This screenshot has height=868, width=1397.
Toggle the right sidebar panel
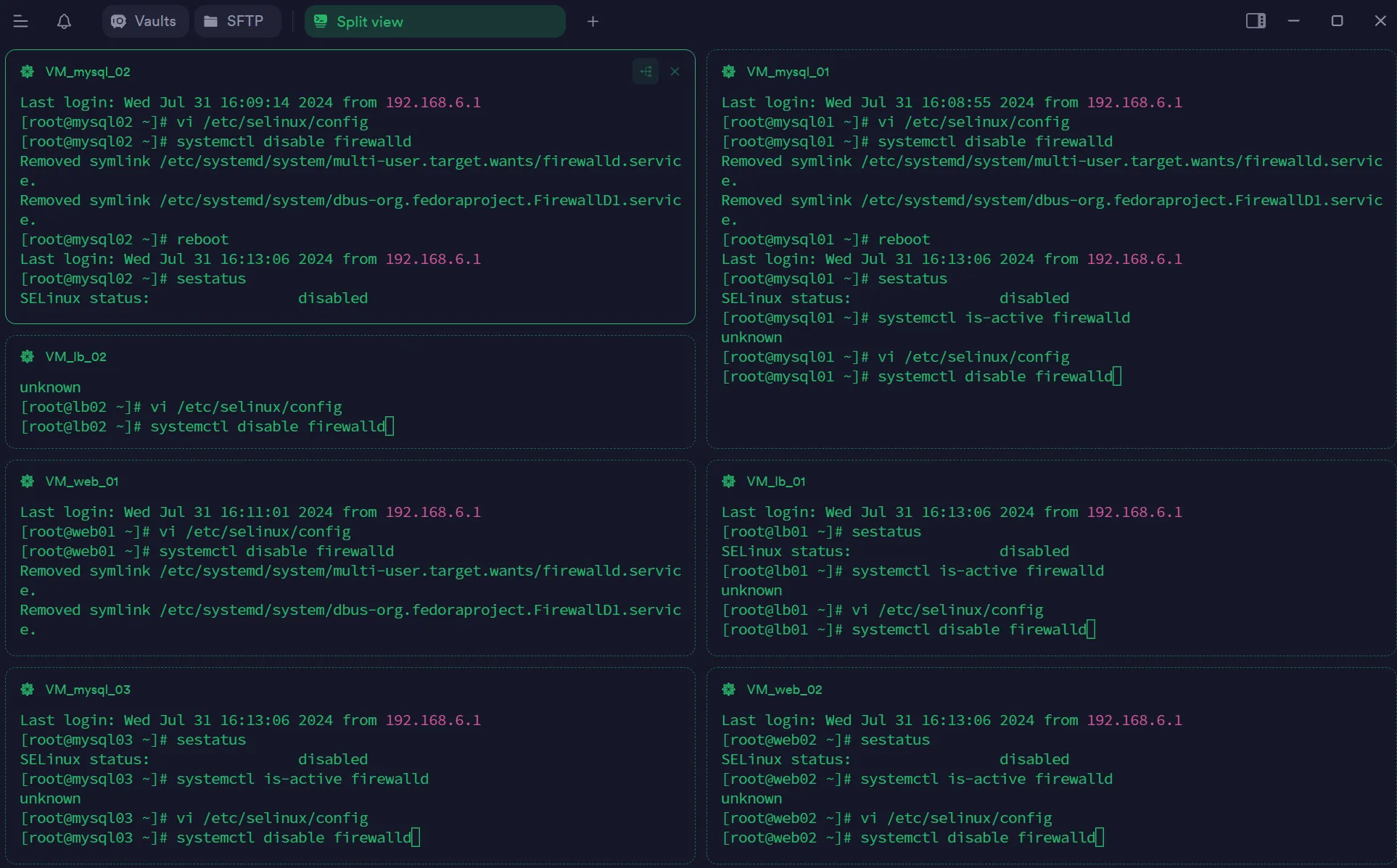click(x=1256, y=21)
